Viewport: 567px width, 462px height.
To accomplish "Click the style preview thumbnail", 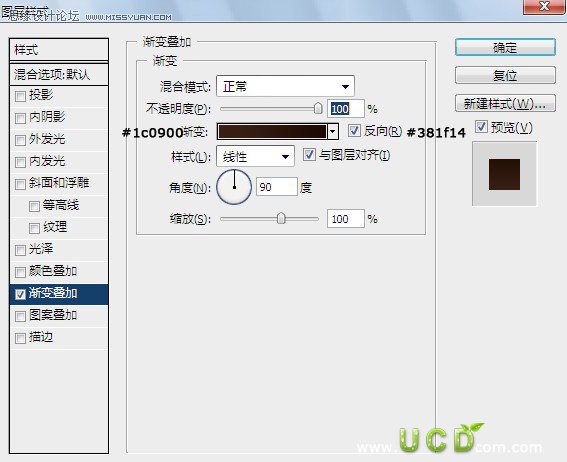I will point(504,174).
